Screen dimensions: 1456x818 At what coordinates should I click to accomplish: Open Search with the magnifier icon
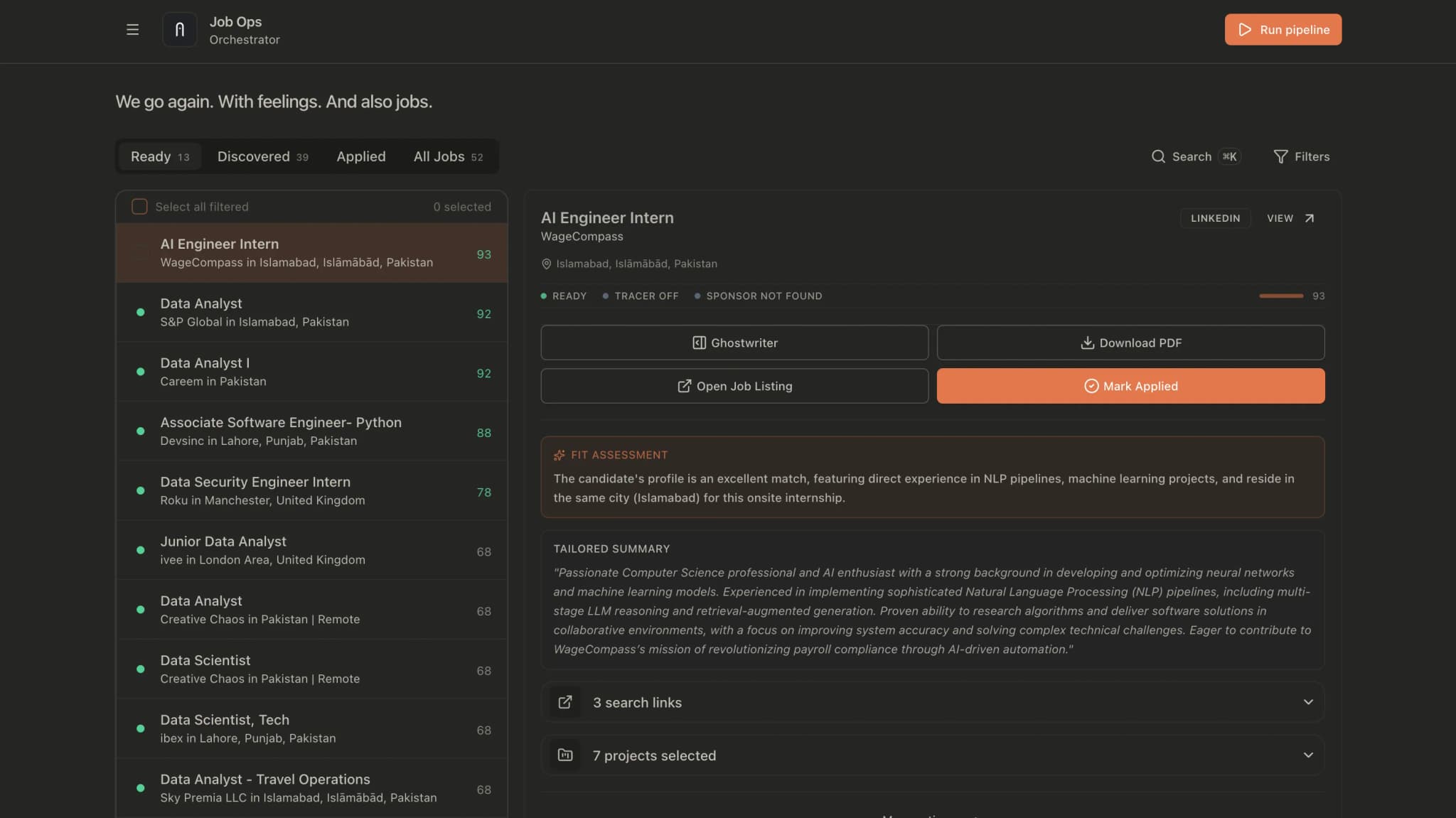1159,156
